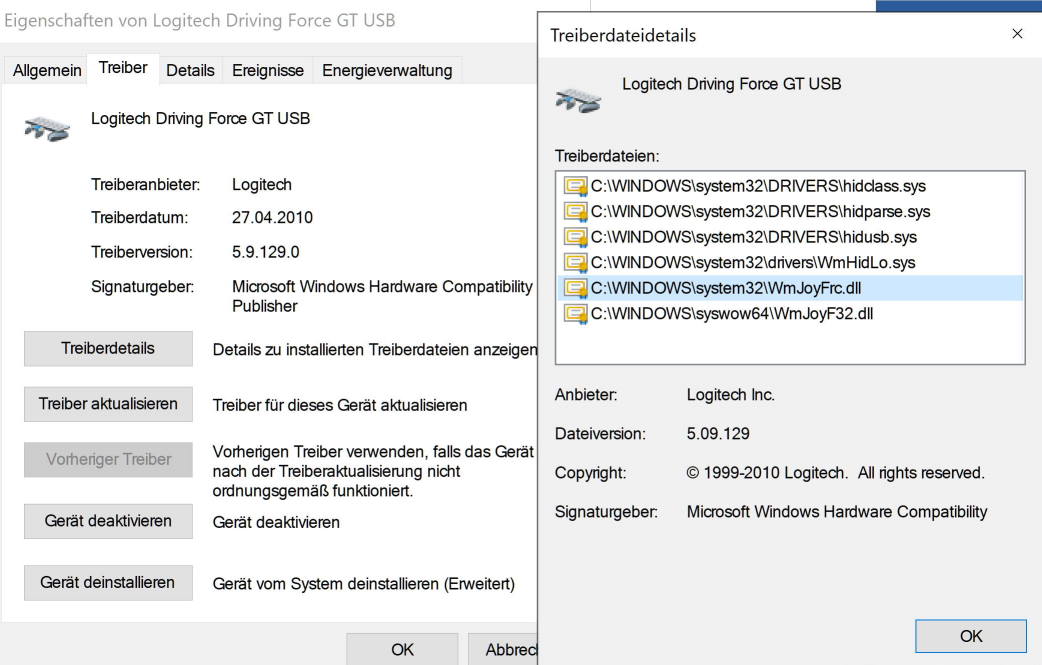Click the Treiberdetails button
This screenshot has height=665, width=1042.
pyautogui.click(x=108, y=349)
